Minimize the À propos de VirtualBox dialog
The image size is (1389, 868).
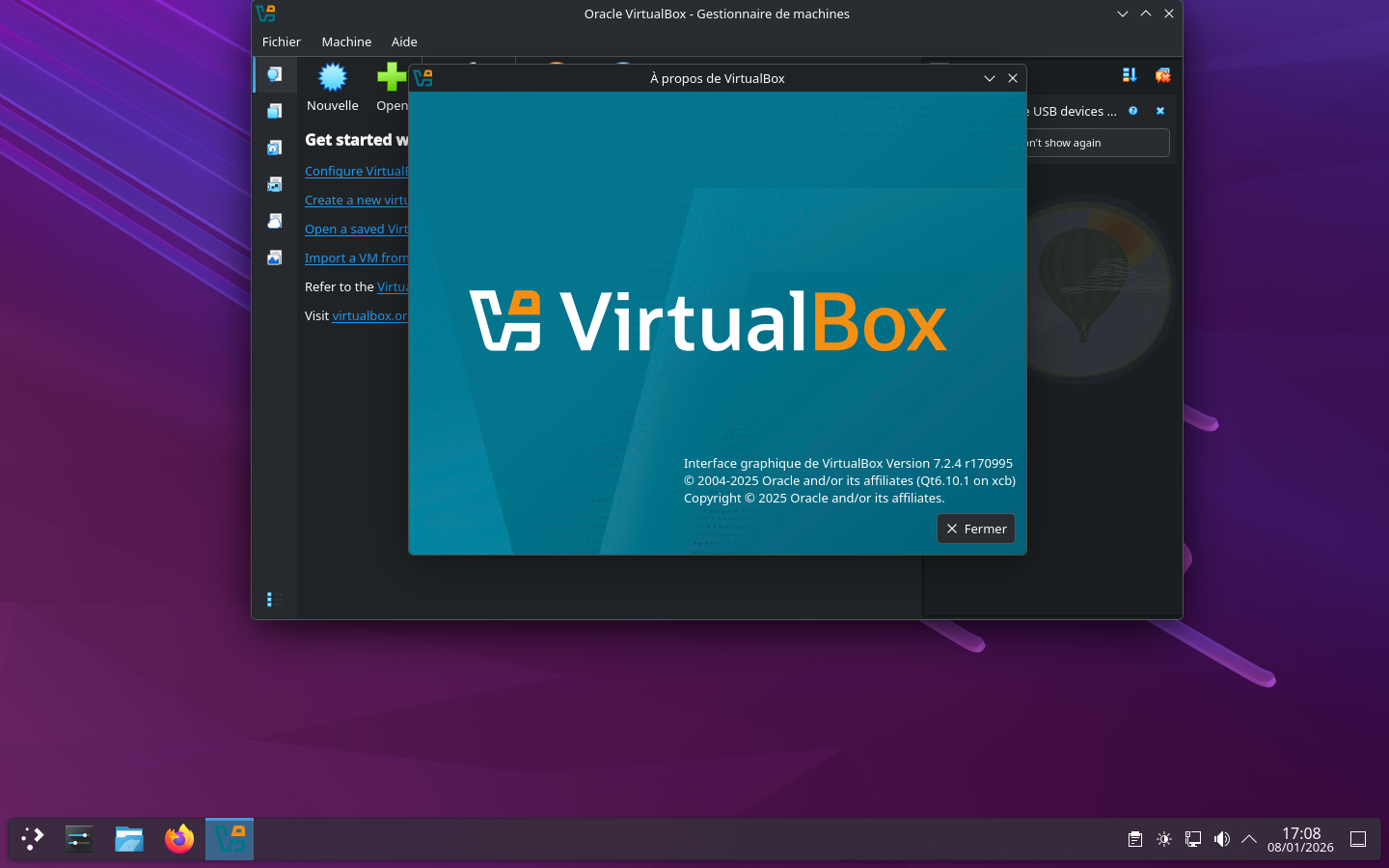click(989, 78)
